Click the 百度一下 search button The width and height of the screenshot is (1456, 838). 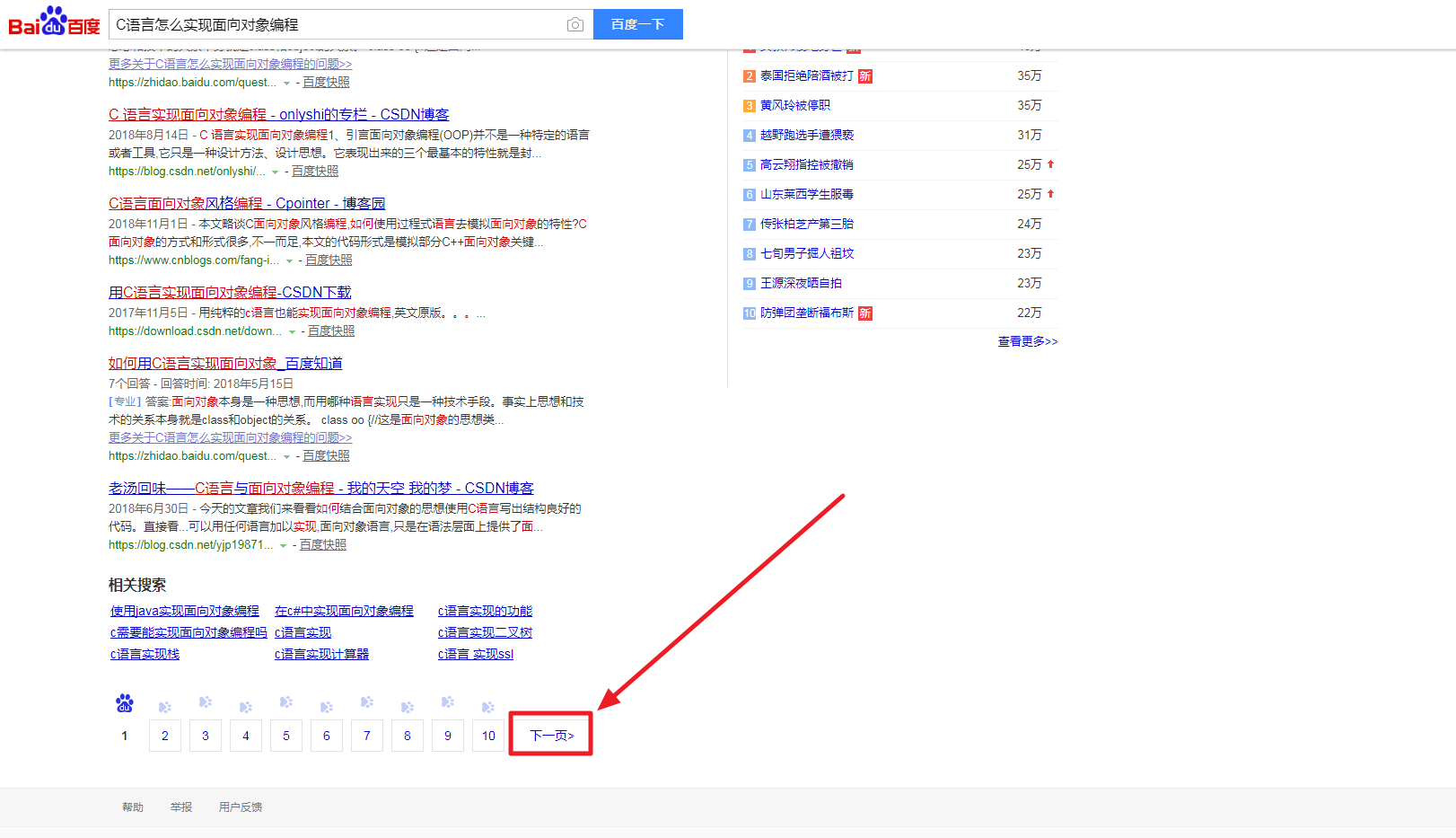[638, 24]
